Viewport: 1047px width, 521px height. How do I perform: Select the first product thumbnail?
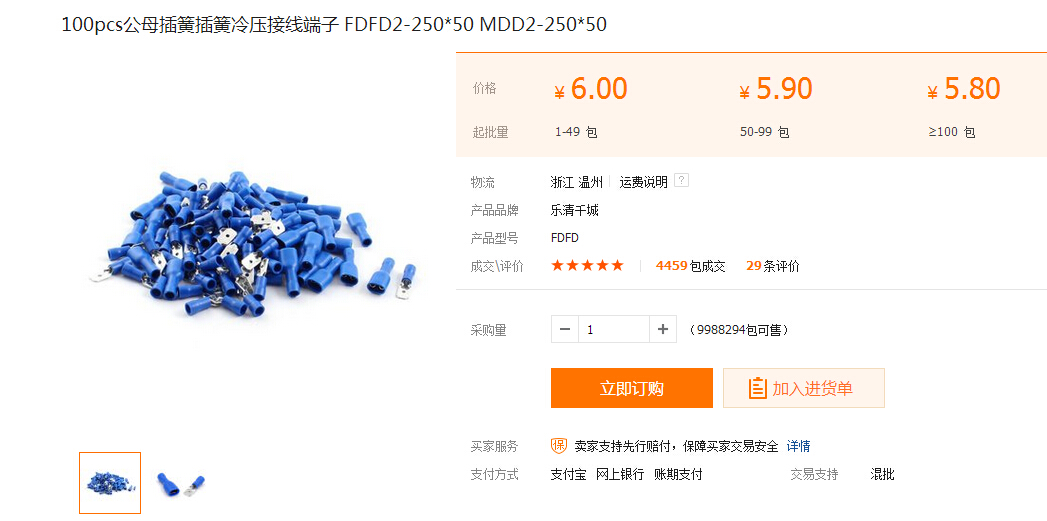[110, 483]
